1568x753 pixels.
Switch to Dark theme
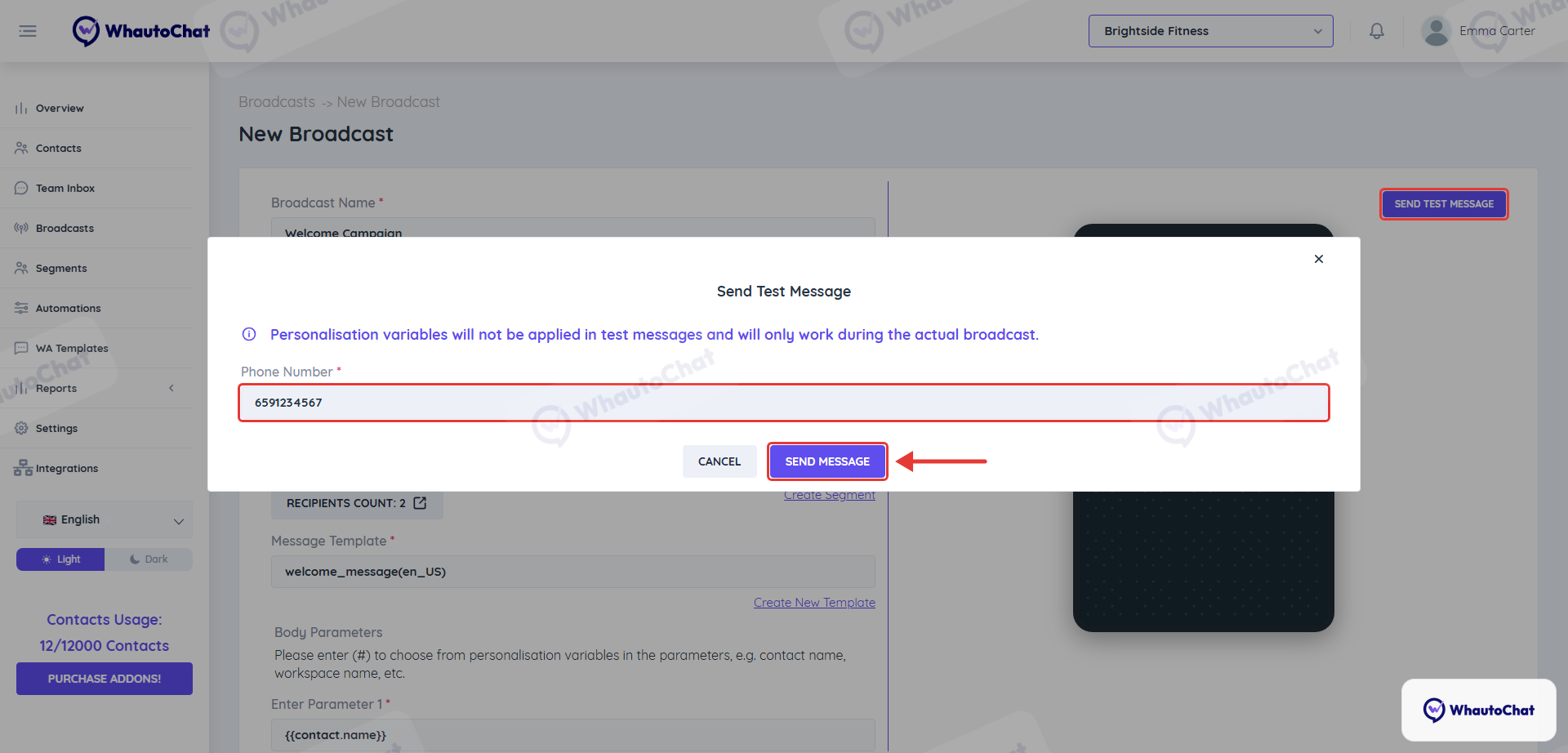coord(149,559)
